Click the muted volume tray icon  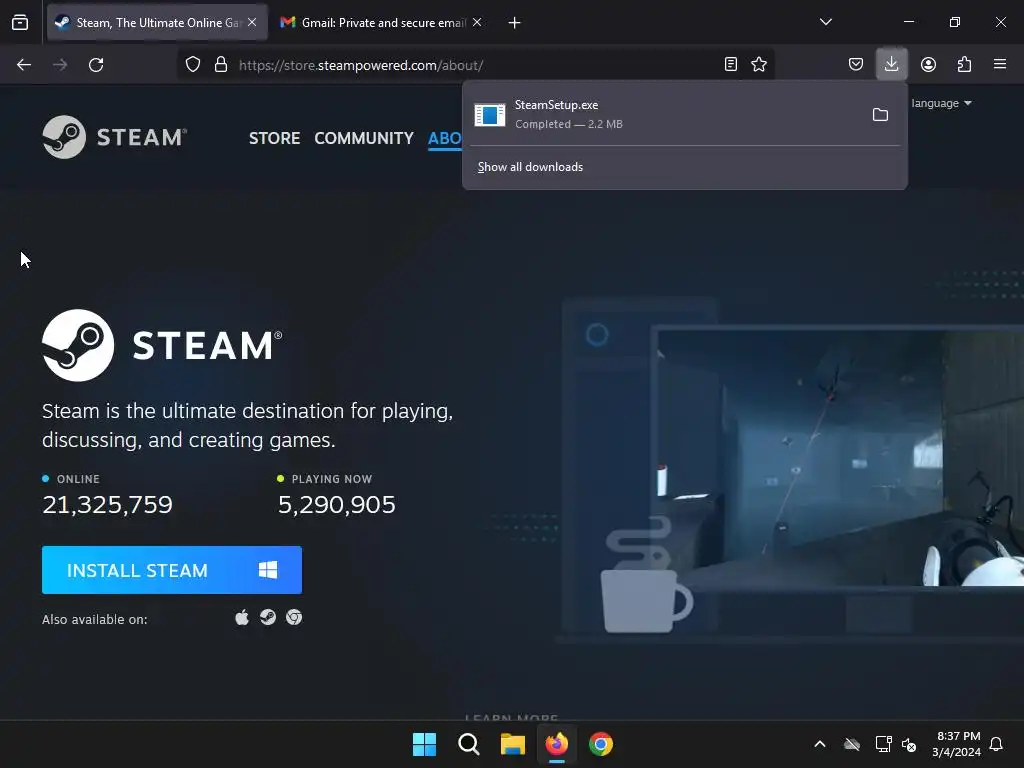click(x=909, y=744)
